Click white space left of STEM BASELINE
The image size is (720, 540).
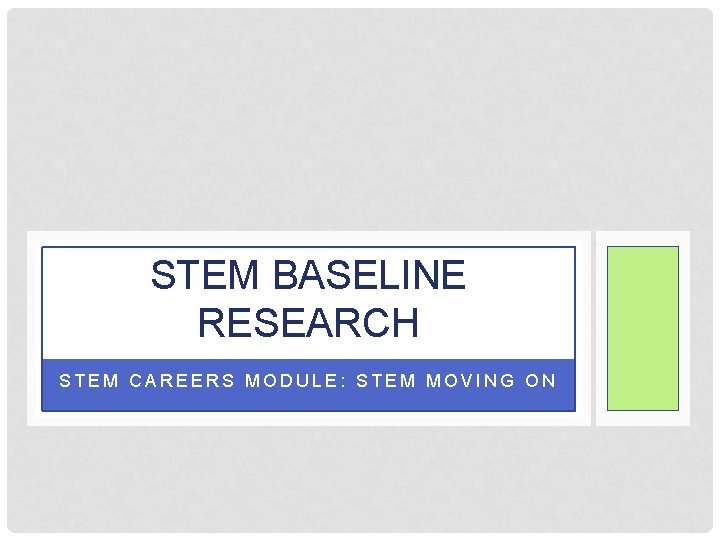coord(95,275)
